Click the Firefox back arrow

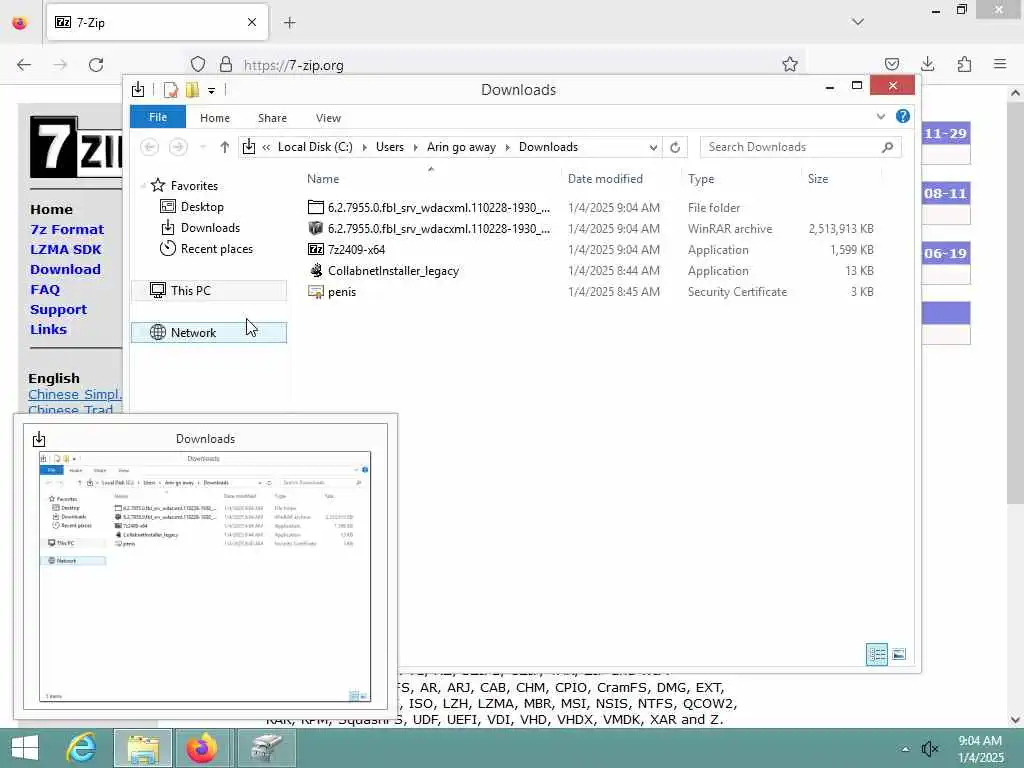coord(24,65)
